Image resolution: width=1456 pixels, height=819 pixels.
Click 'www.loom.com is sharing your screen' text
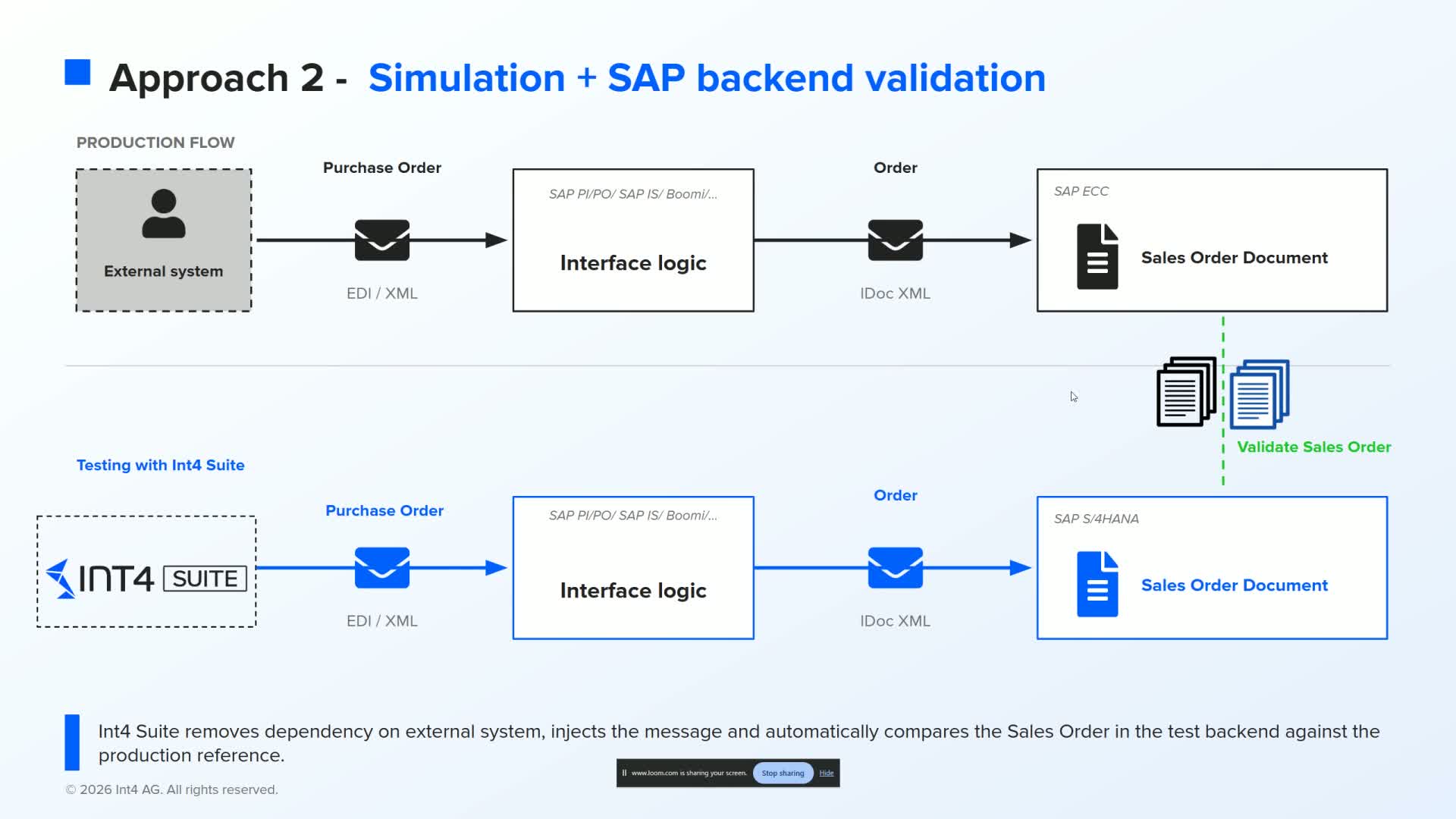point(689,773)
